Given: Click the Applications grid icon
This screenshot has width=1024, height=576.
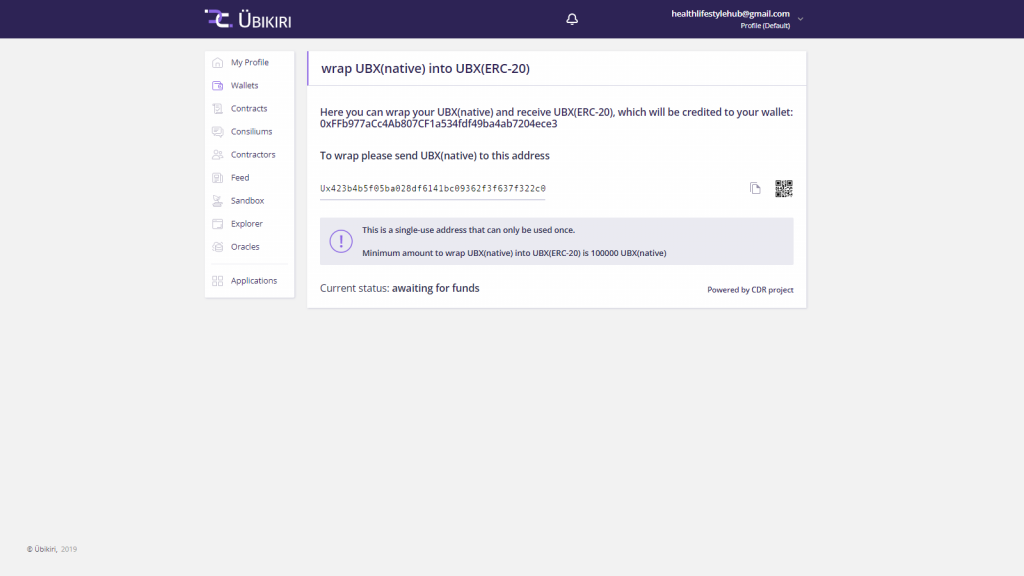Looking at the screenshot, I should click(x=217, y=281).
